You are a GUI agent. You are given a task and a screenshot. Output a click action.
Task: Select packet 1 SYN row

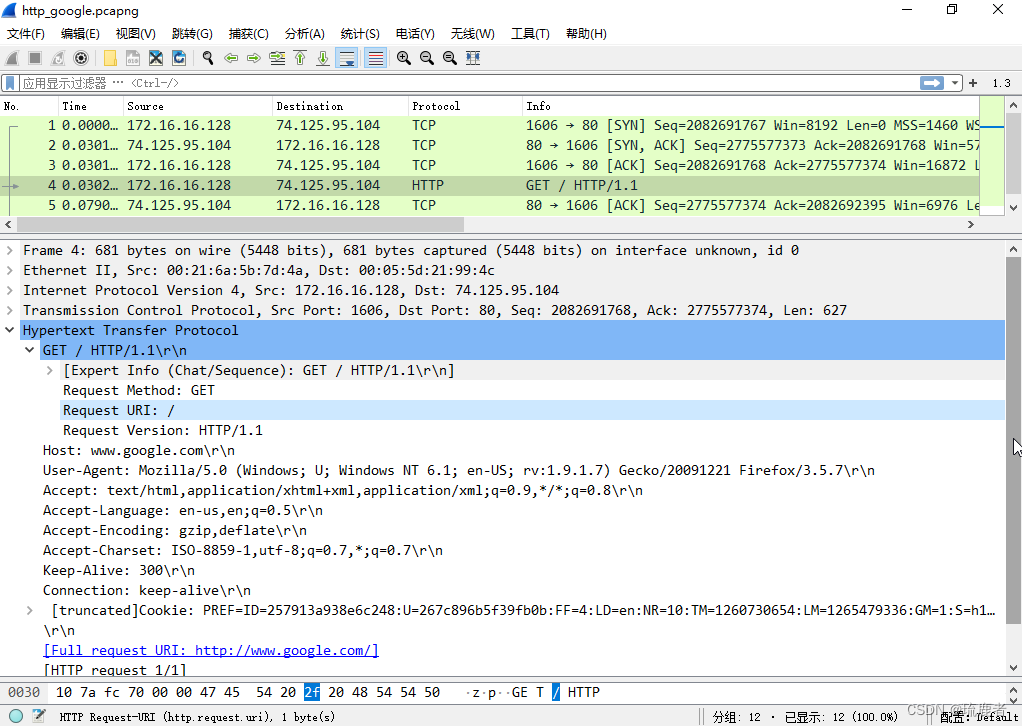489,125
